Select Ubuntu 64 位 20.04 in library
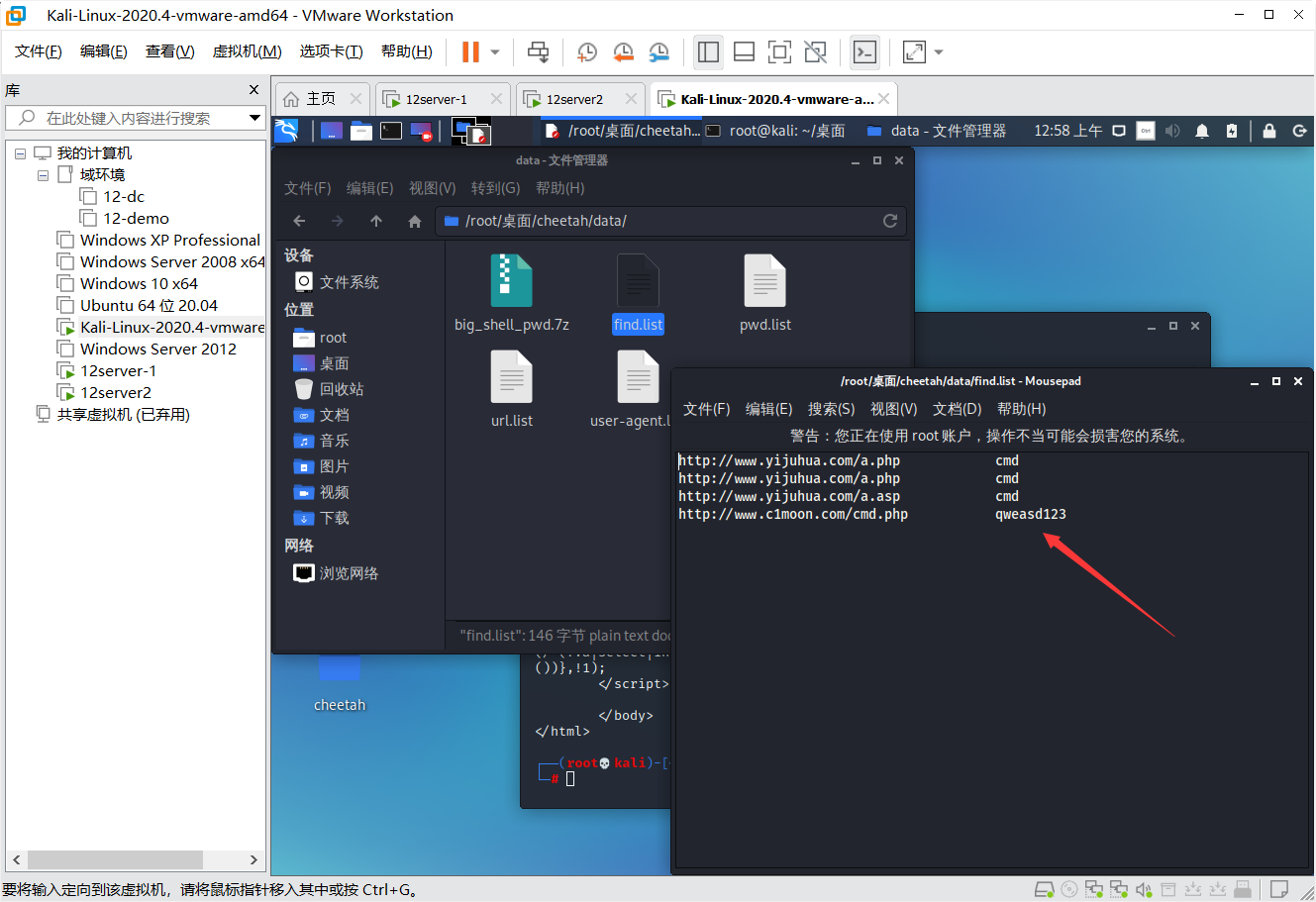Viewport: 1316px width, 902px height. 149,305
